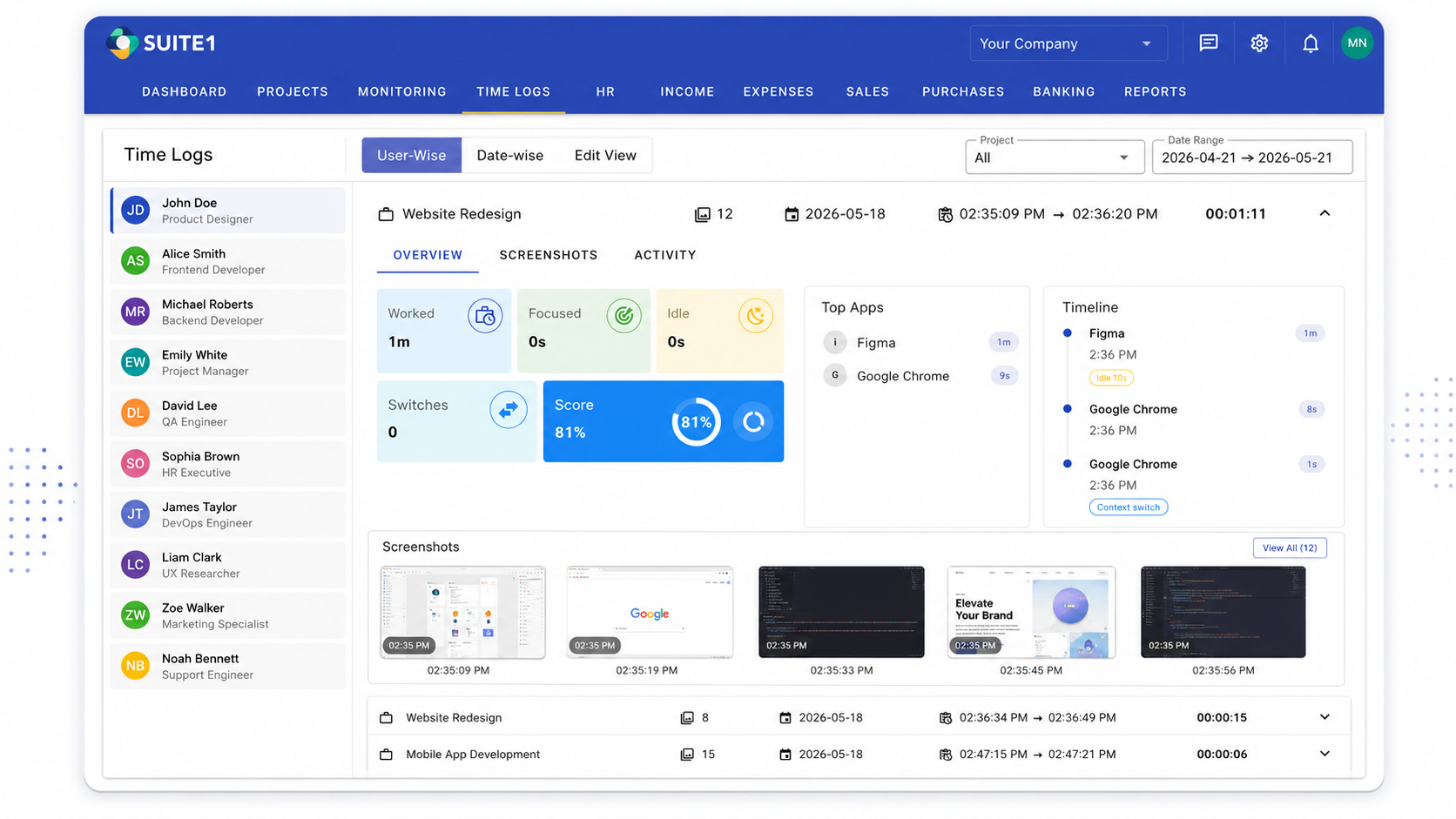The height and width of the screenshot is (819, 1456).
Task: Click the Score refresh circle icon
Action: point(753,422)
